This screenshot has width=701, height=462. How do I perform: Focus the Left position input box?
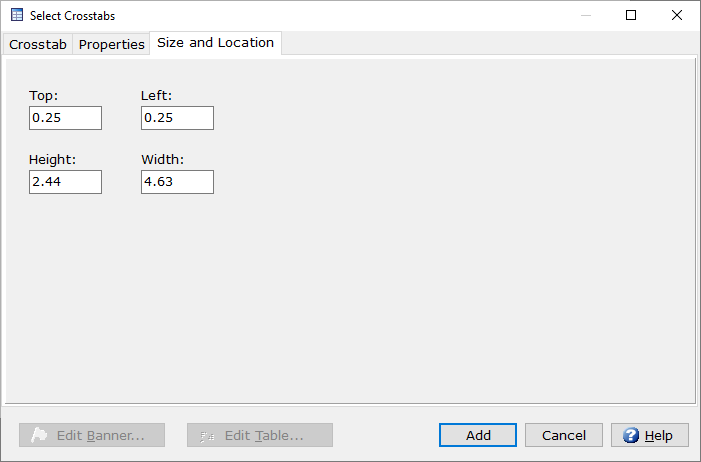[x=177, y=118]
